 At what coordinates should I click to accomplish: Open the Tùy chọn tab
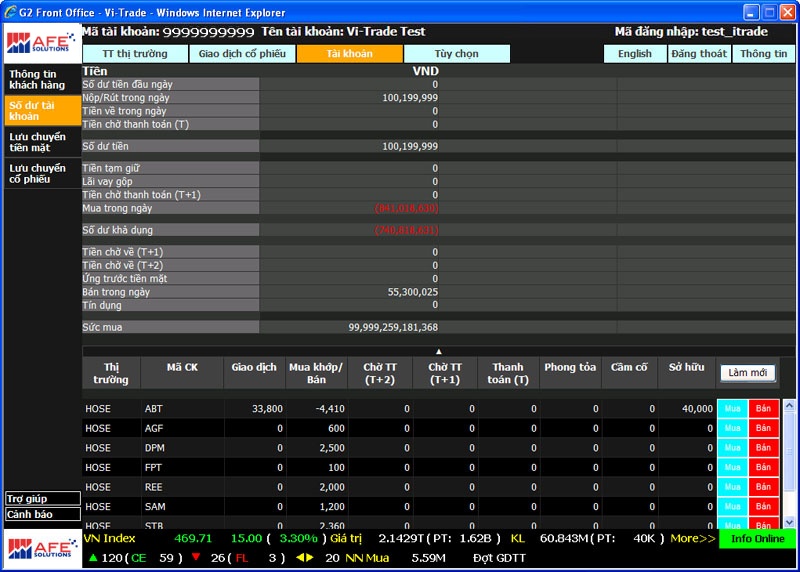click(457, 54)
